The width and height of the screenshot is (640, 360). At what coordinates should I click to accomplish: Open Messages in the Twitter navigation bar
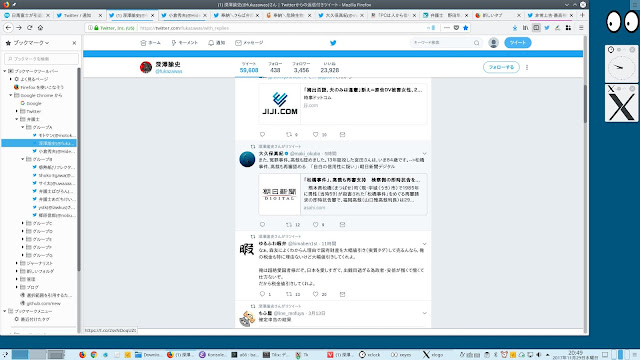[x=249, y=43]
